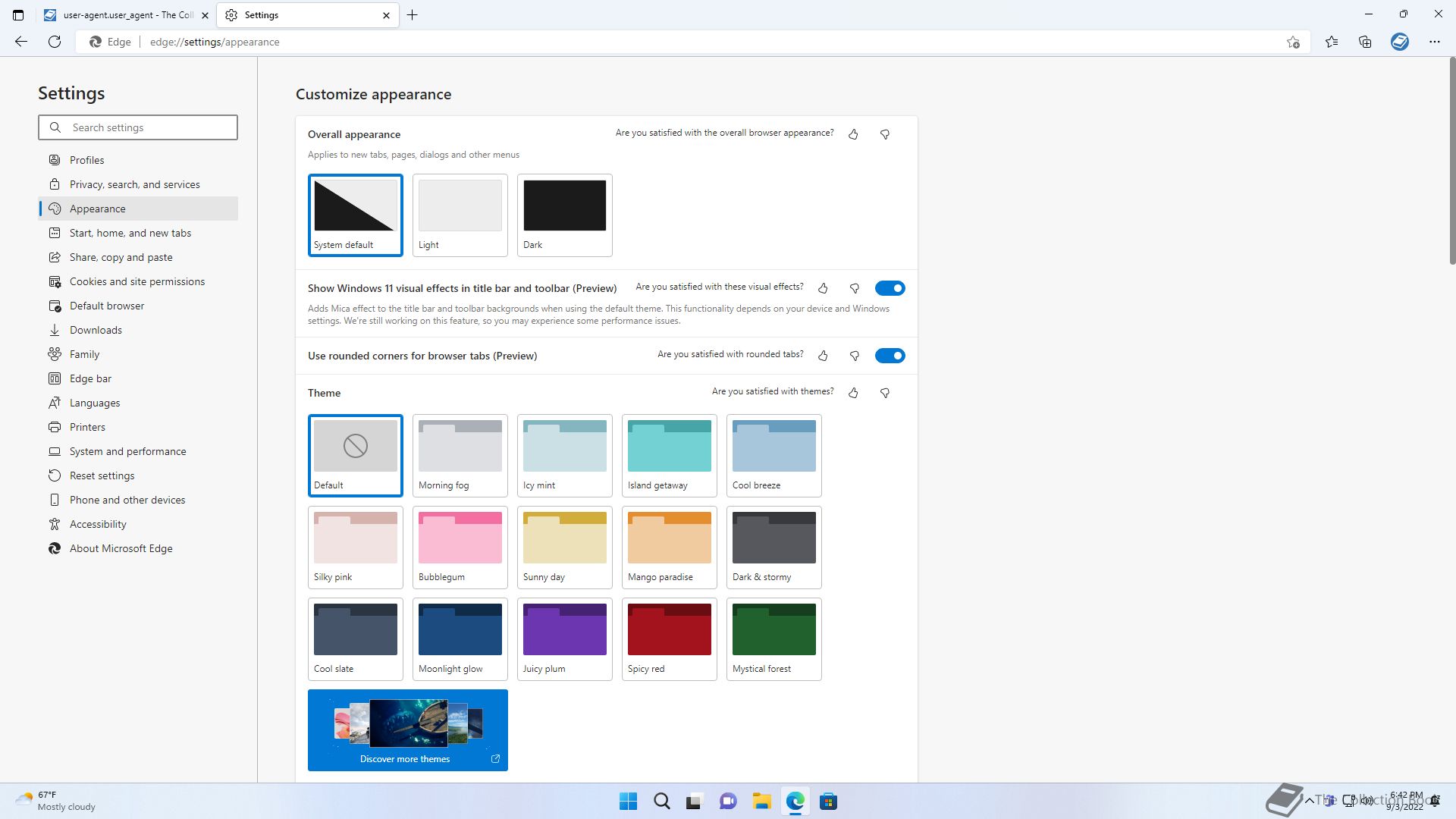Viewport: 1456px width, 819px height.
Task: Select Dark overall appearance
Action: click(565, 215)
